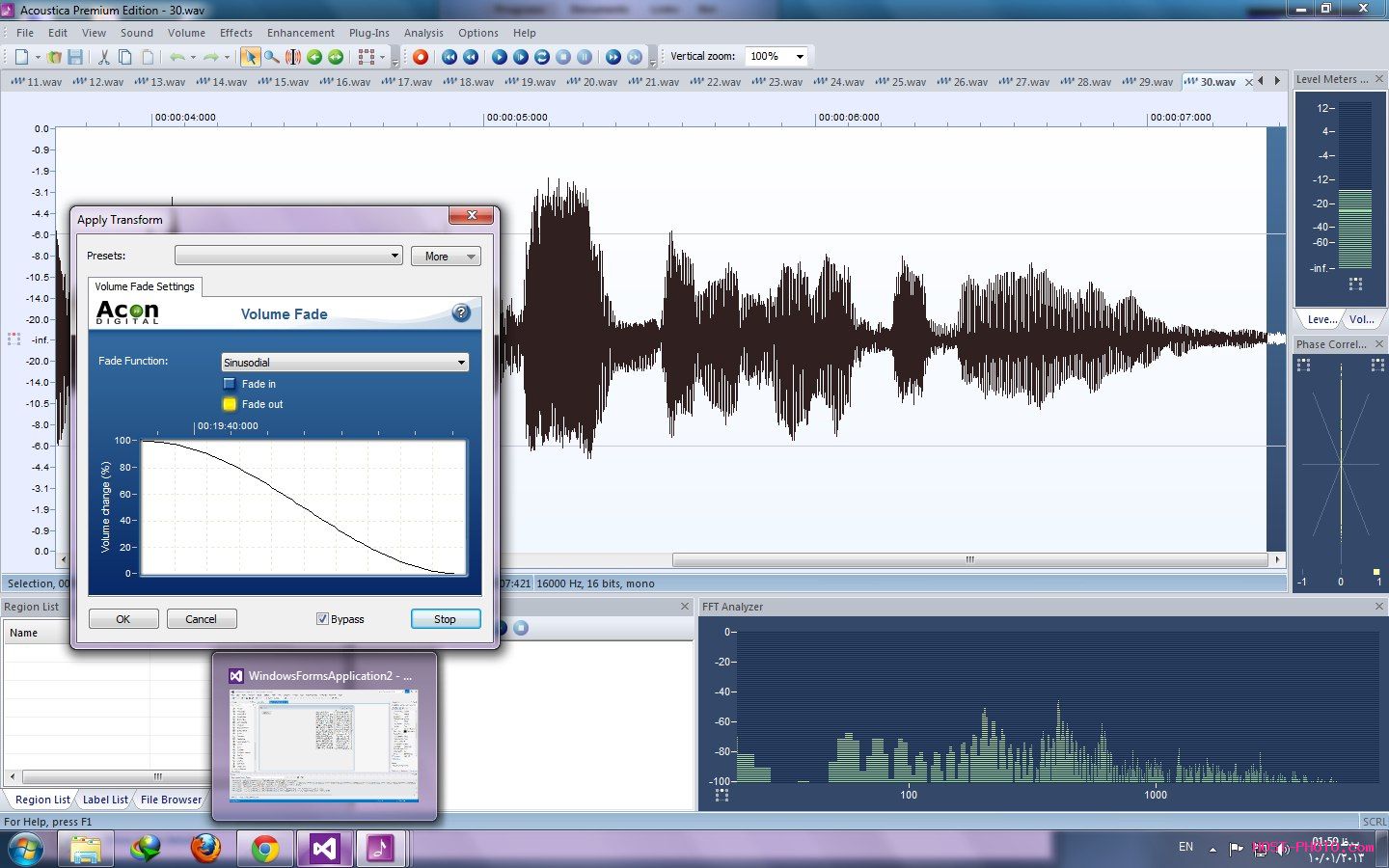This screenshot has width=1389, height=868.
Task: Cut the selection with the scissors icon
Action: pyautogui.click(x=103, y=57)
